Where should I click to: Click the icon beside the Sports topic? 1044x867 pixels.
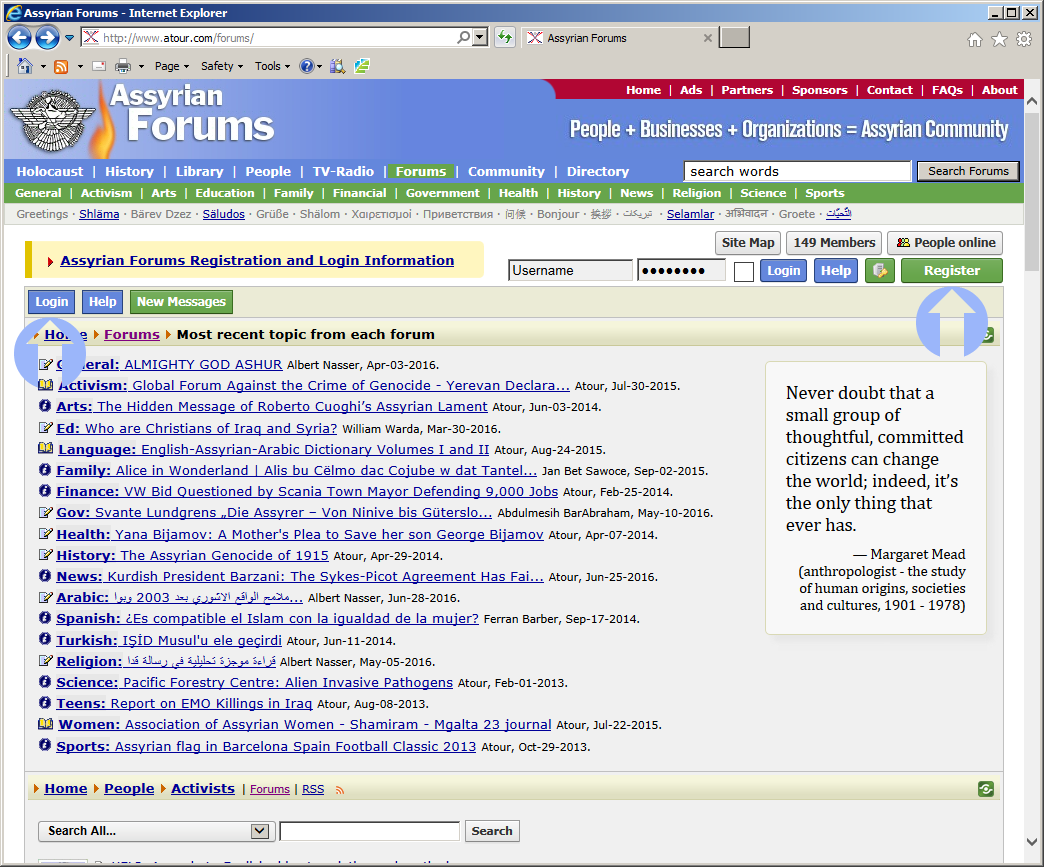(x=45, y=744)
